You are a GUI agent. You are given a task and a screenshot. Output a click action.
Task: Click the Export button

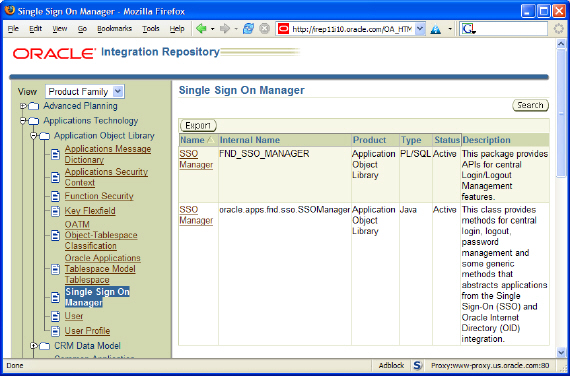click(198, 126)
